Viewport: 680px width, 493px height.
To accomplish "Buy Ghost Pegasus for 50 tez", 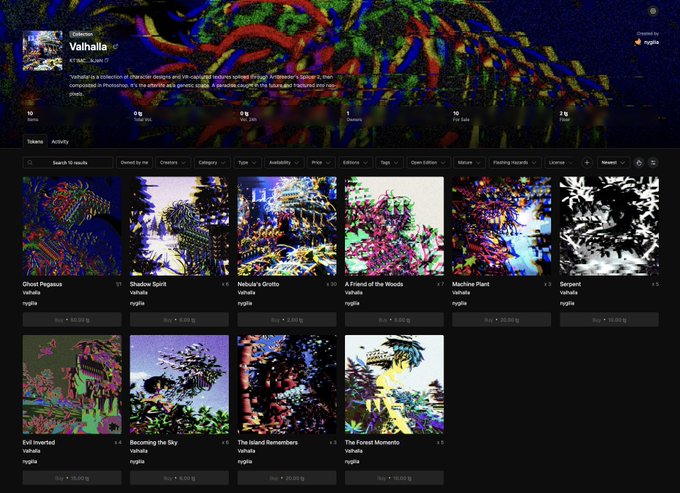I will pos(72,320).
